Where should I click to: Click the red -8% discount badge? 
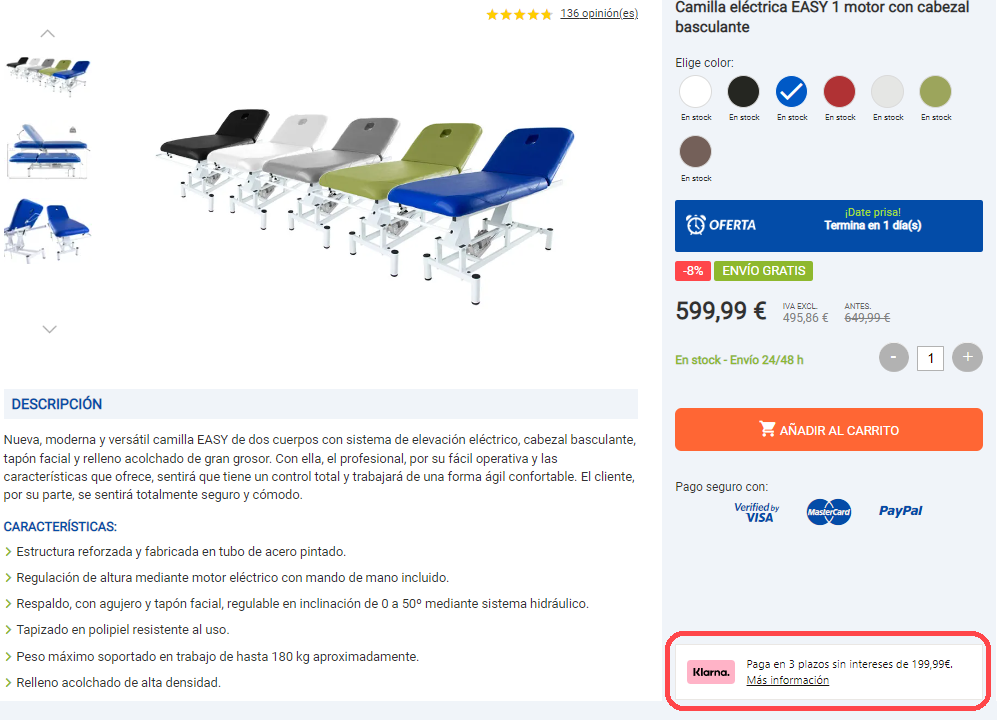coord(692,270)
